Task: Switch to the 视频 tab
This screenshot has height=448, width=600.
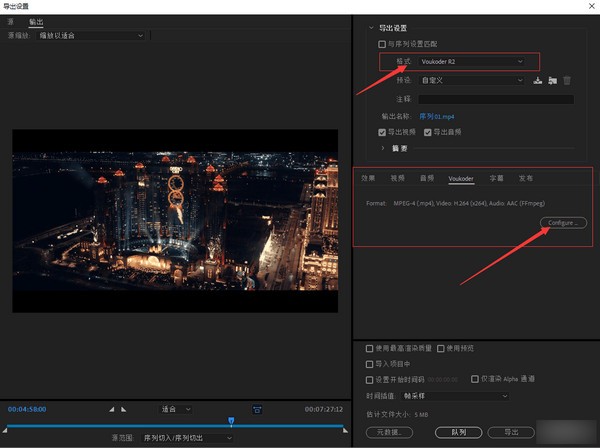Action: point(397,177)
